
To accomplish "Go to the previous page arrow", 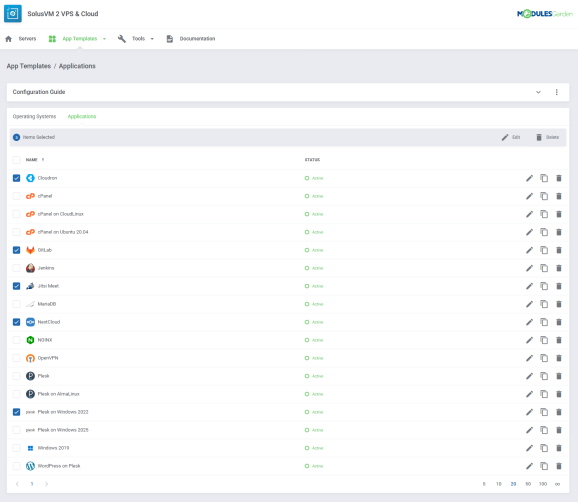I will coord(17,484).
